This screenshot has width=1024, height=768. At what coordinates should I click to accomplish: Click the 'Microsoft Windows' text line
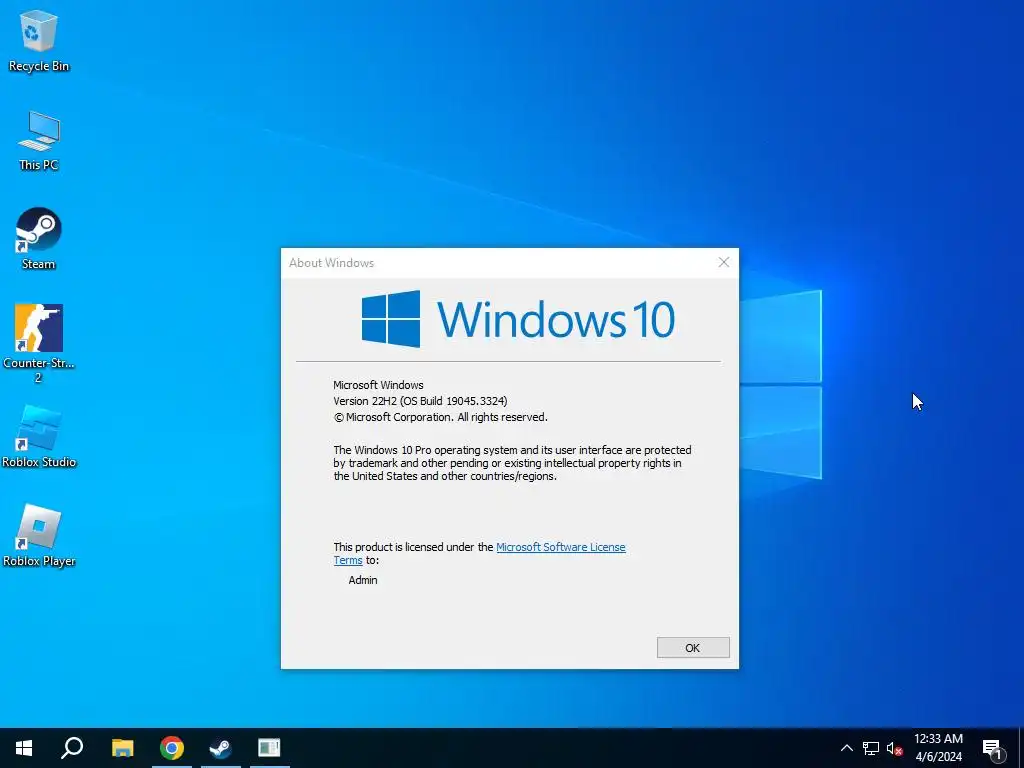[378, 385]
